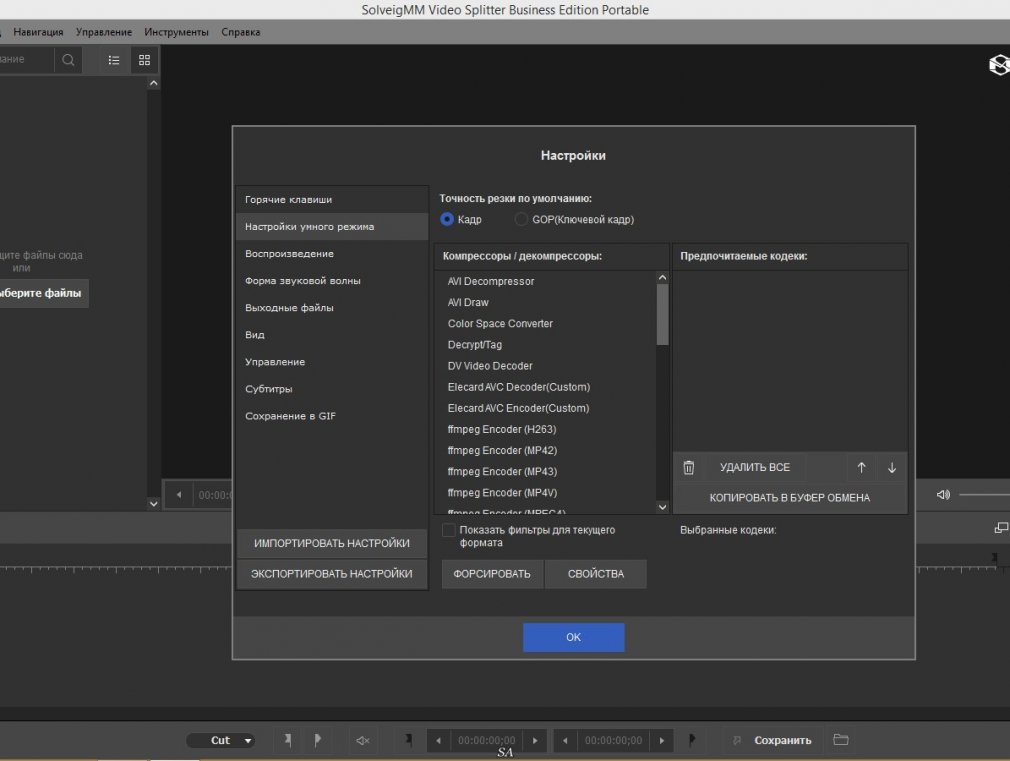Click the search magnifier icon in media panel

[68, 60]
